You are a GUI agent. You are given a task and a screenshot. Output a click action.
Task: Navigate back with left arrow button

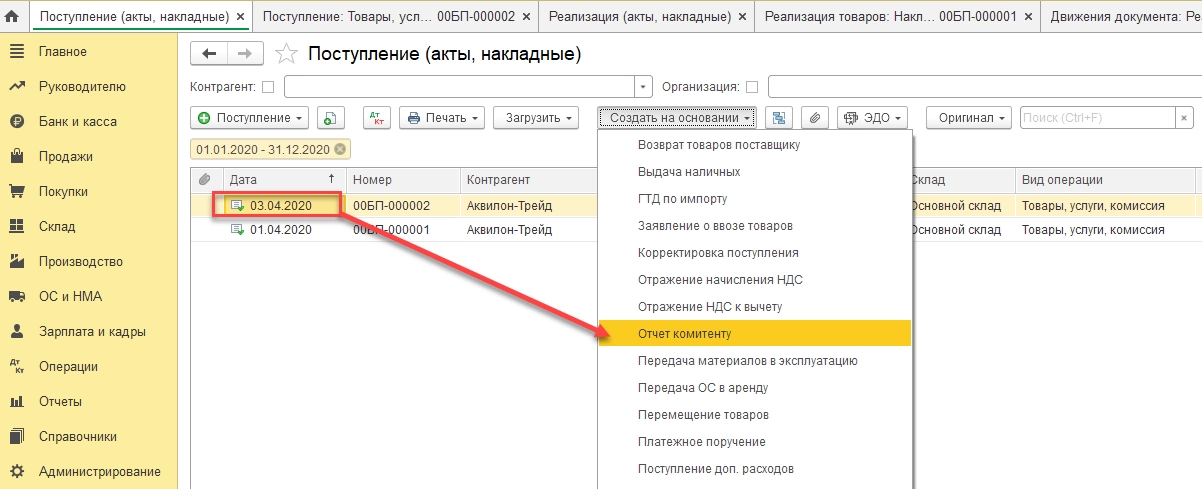click(x=209, y=54)
